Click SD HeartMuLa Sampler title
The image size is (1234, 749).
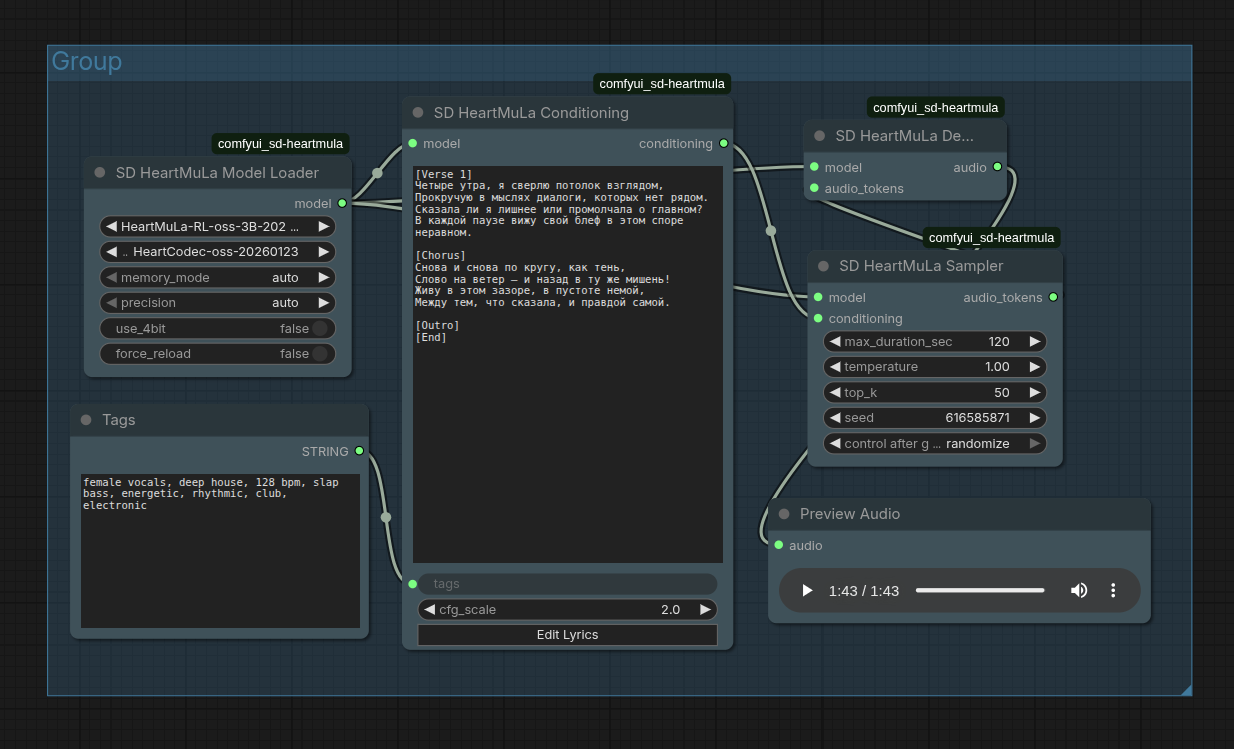coord(921,266)
